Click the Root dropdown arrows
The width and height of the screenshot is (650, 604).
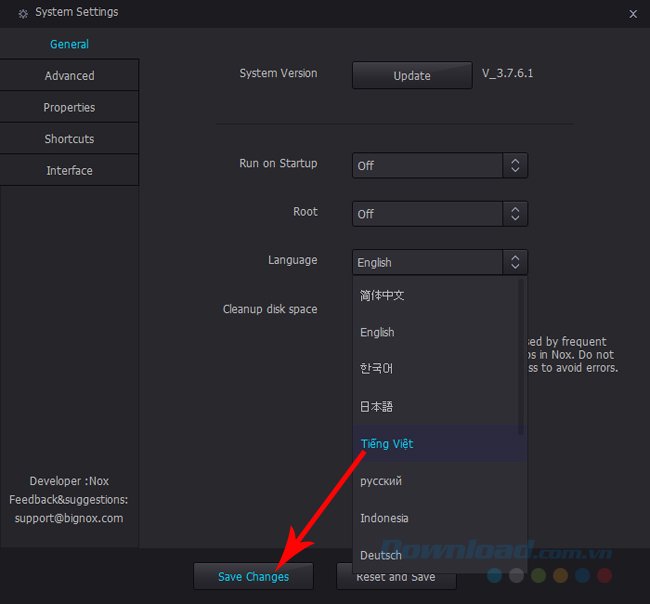click(x=515, y=214)
